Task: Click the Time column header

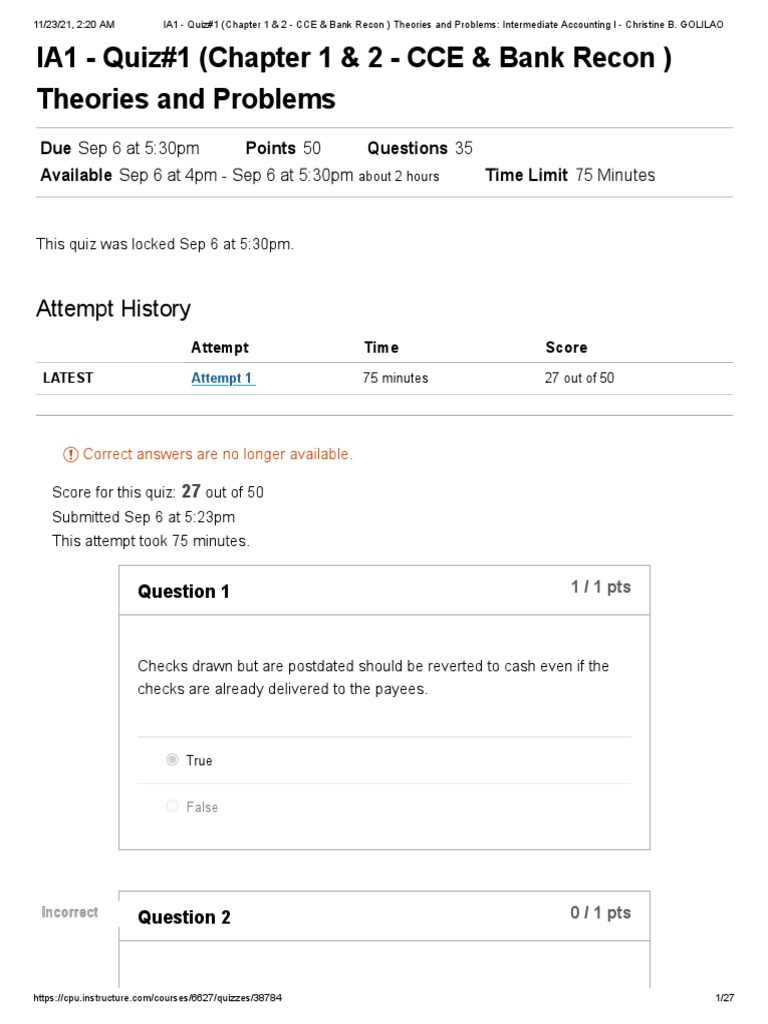Action: point(381,348)
